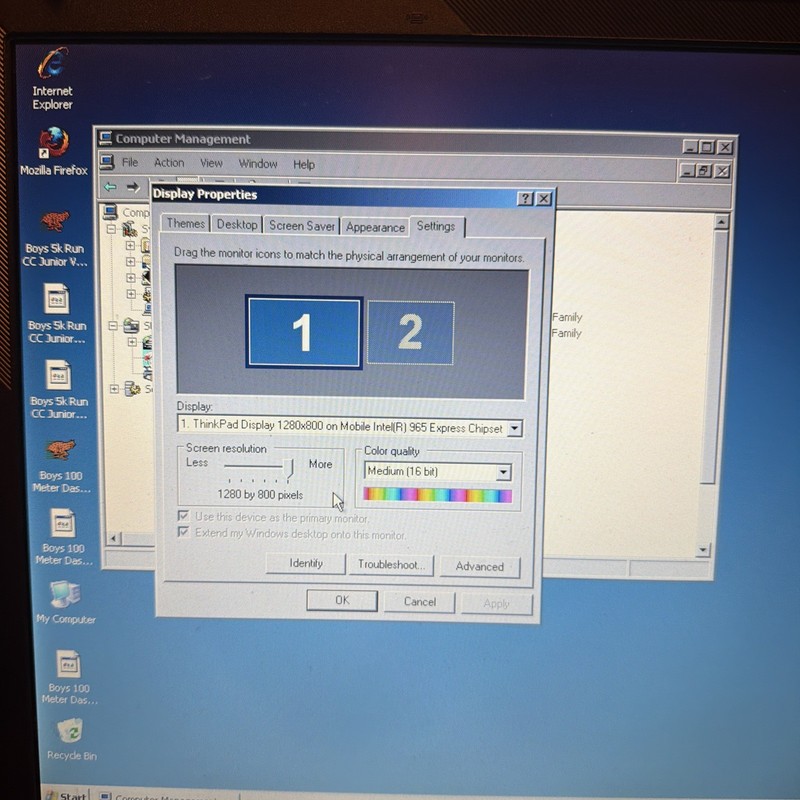800x800 pixels.
Task: Click the Troubleshoot... button
Action: click(x=391, y=565)
